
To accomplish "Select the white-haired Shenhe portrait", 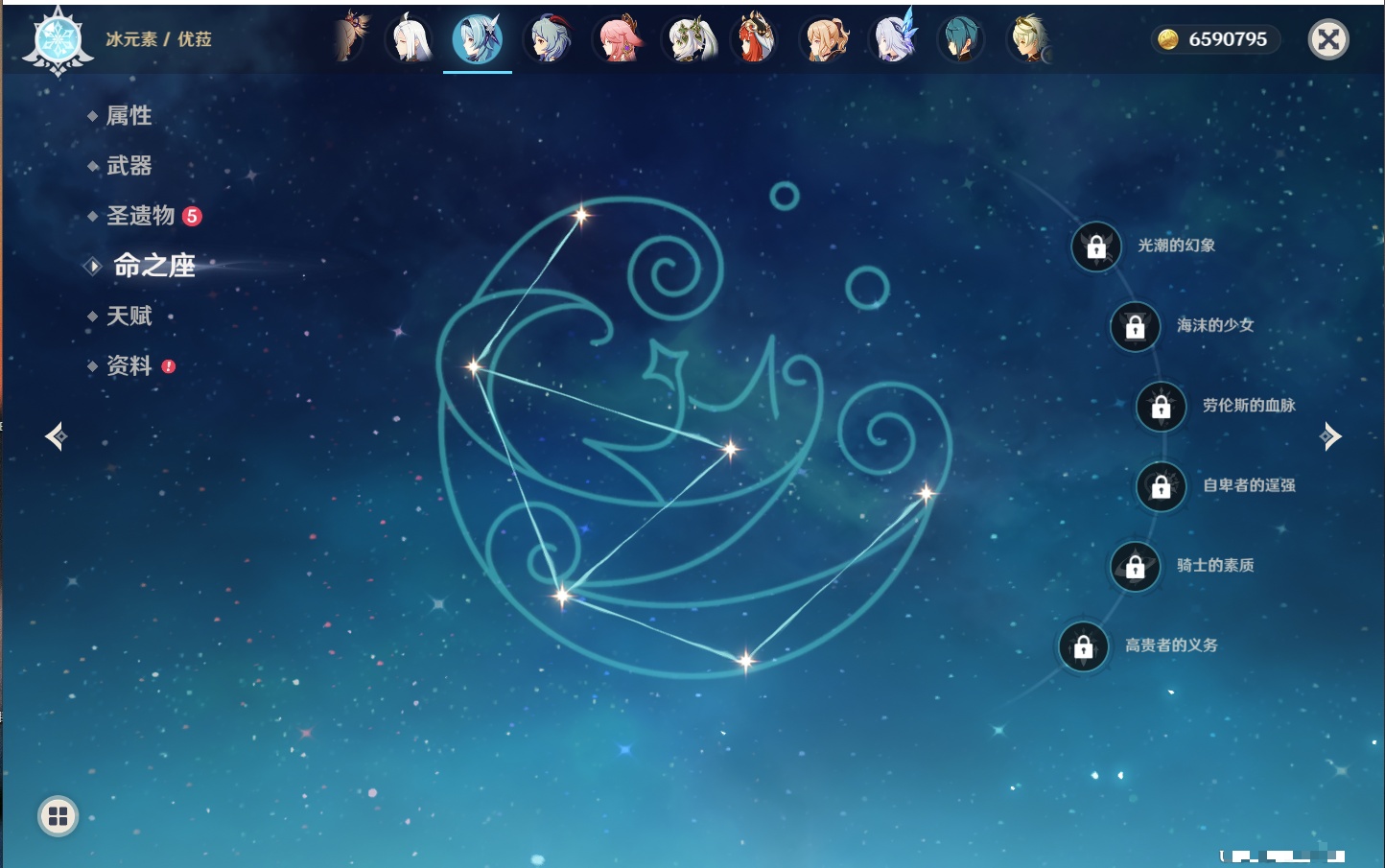I will [410, 40].
